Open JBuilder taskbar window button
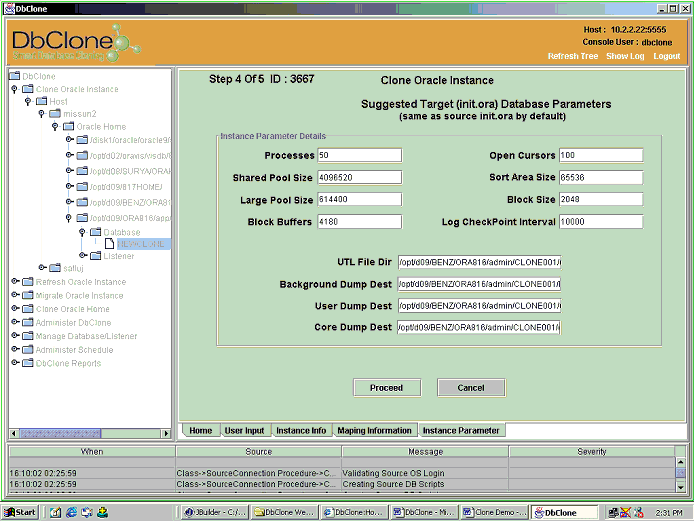Image resolution: width=694 pixels, height=521 pixels. point(215,513)
